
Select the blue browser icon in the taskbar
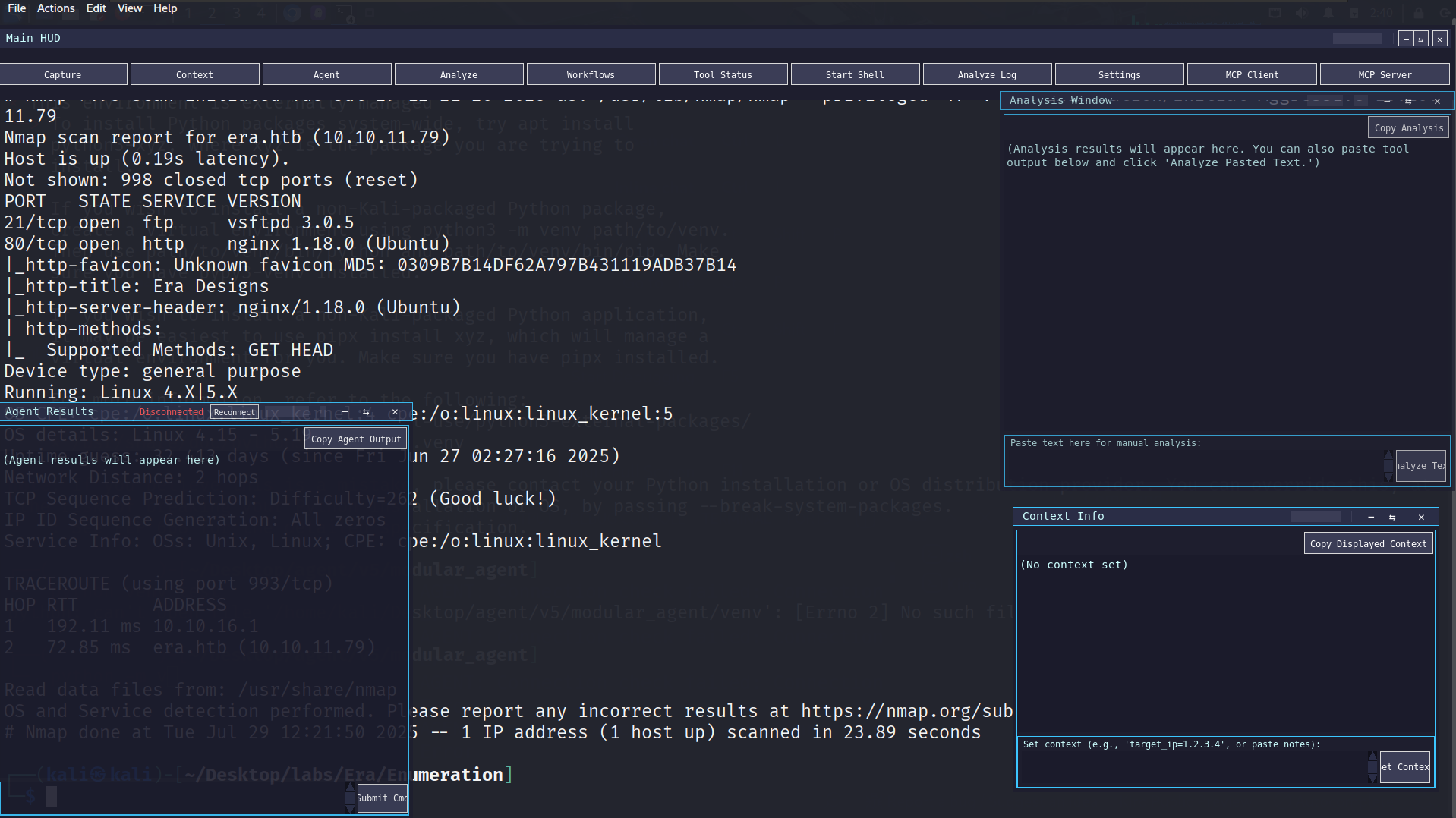[x=293, y=13]
